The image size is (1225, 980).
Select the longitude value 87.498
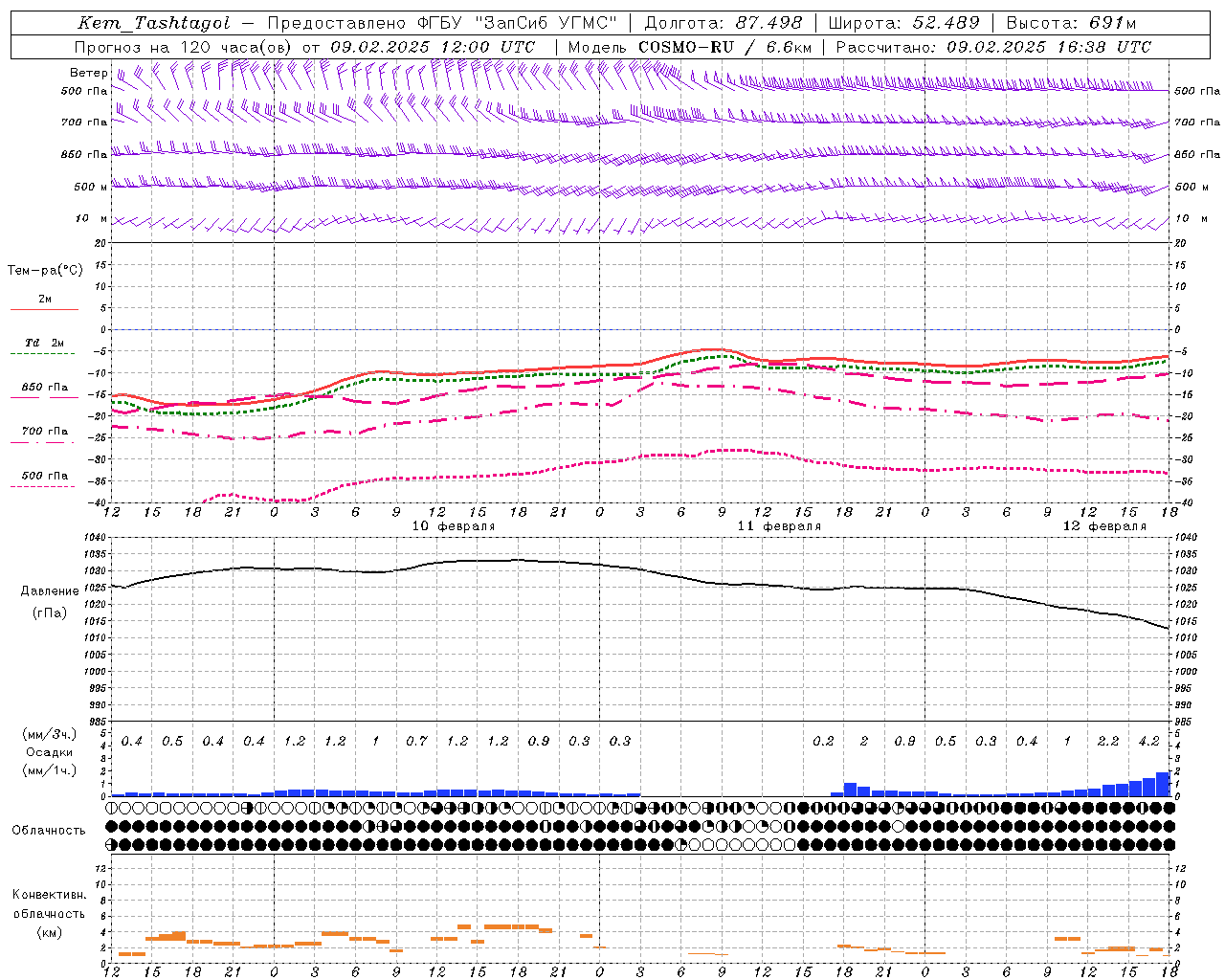tap(768, 23)
